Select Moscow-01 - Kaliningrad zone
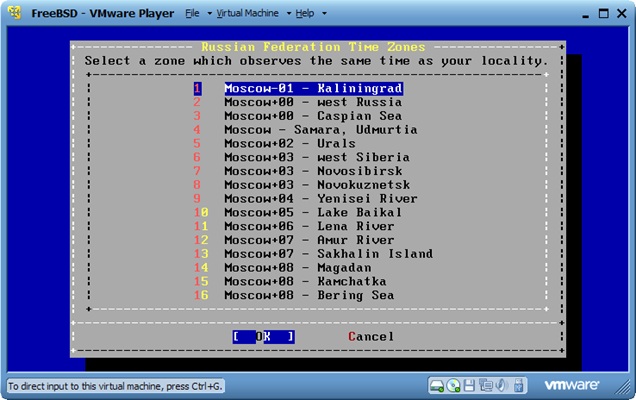The width and height of the screenshot is (636, 400). pyautogui.click(x=313, y=88)
